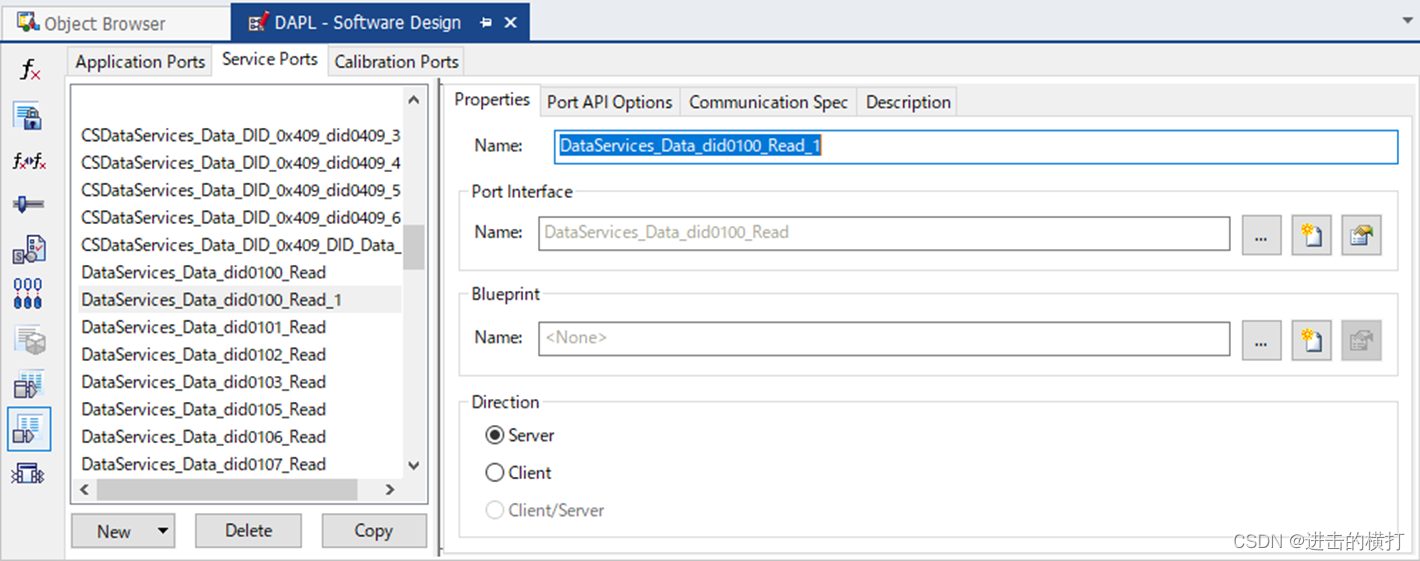1420x561 pixels.
Task: Open the window tab list dropdown arrow
Action: pos(1407,20)
